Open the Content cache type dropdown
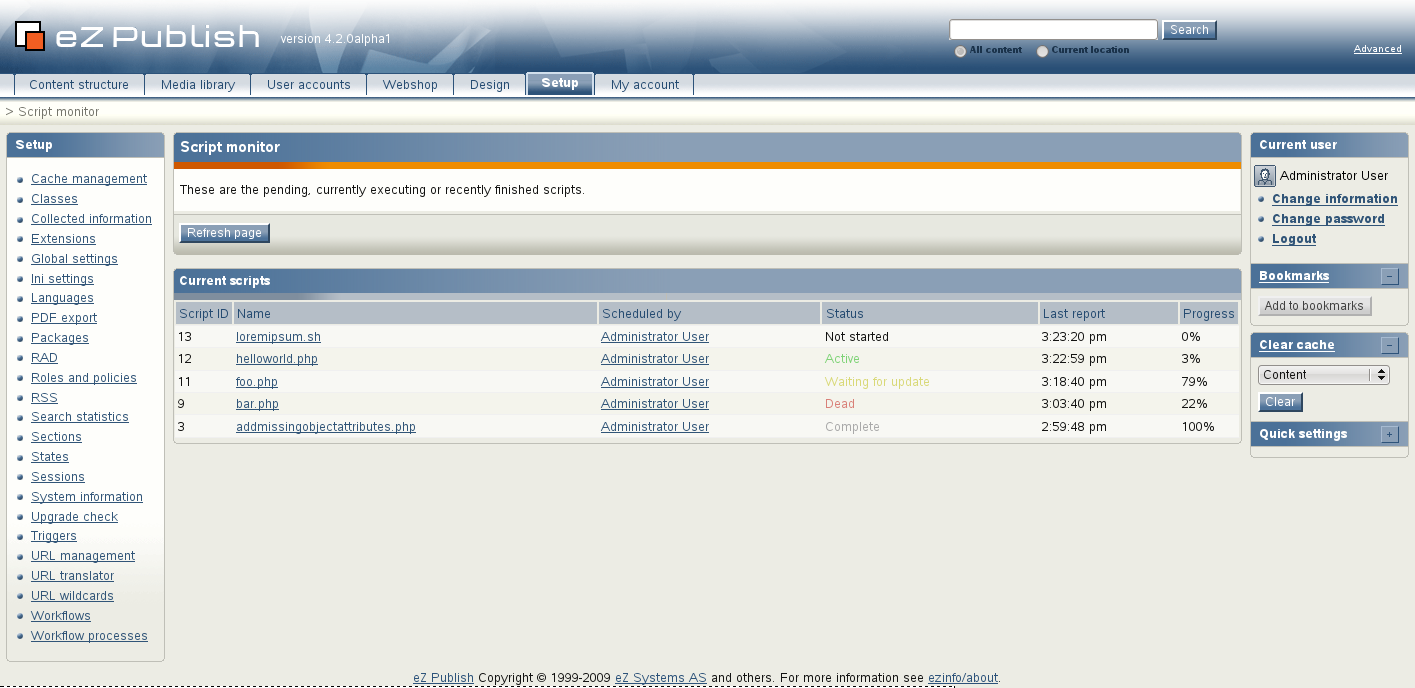The height and width of the screenshot is (688, 1415). pyautogui.click(x=1323, y=375)
